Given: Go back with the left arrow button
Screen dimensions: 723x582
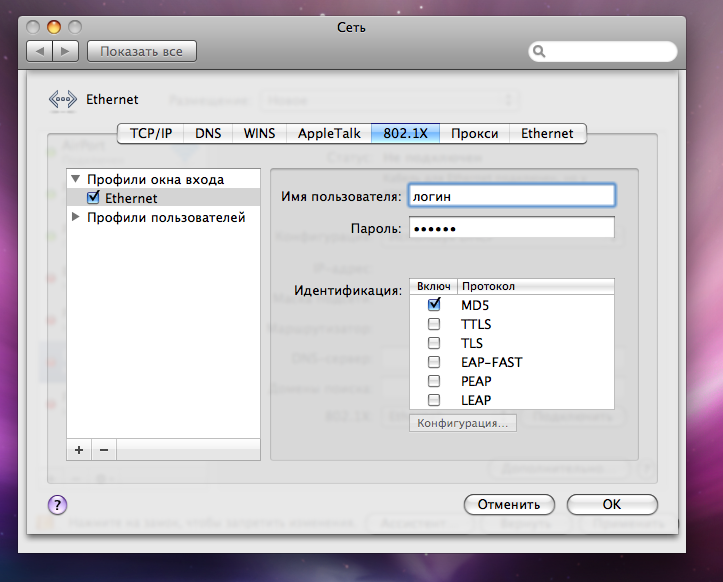Looking at the screenshot, I should pos(40,51).
